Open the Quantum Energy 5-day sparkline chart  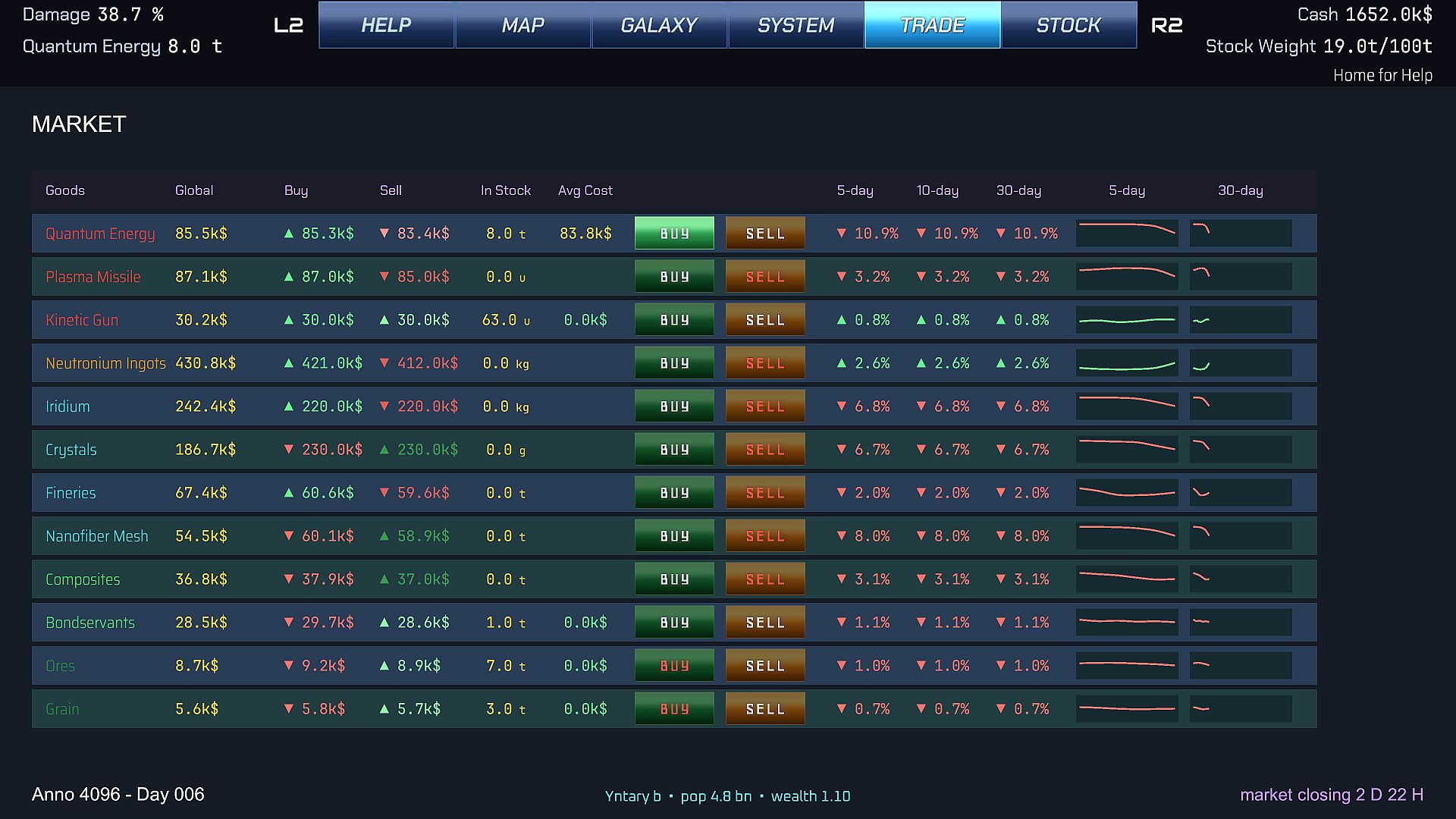pos(1127,233)
